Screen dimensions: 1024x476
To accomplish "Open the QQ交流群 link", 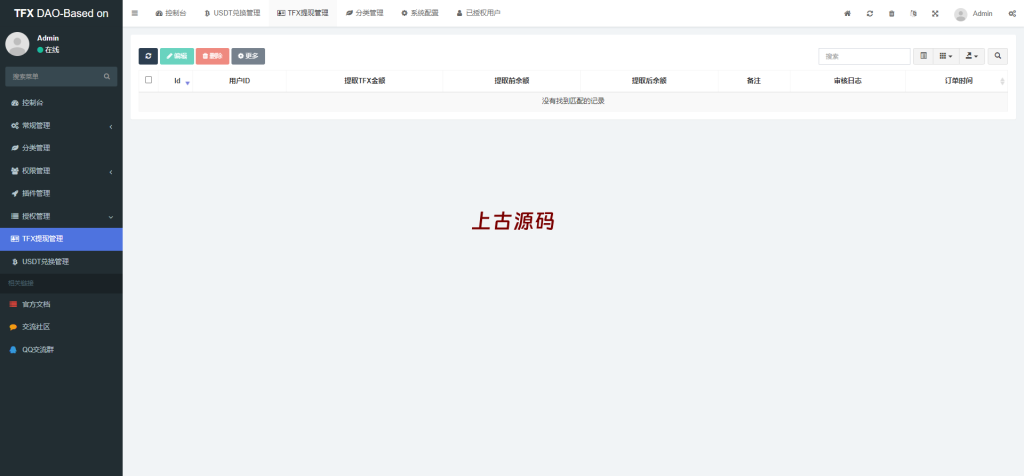I will [x=61, y=349].
